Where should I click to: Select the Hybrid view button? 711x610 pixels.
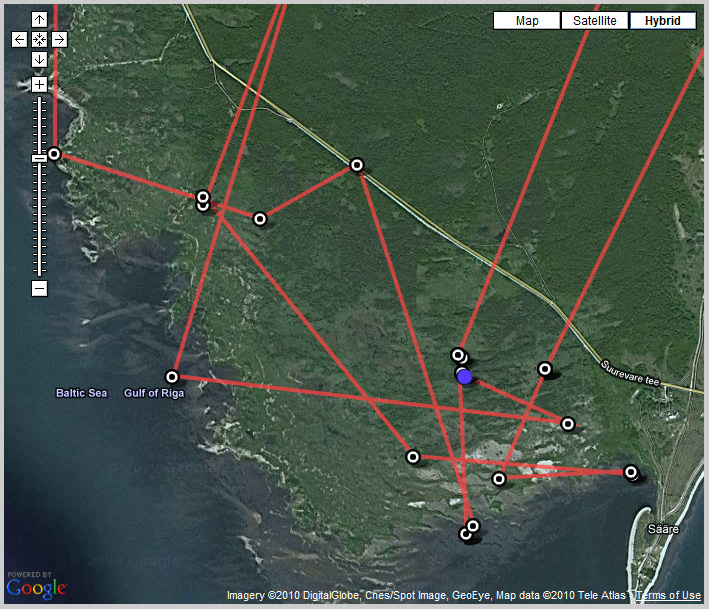662,20
